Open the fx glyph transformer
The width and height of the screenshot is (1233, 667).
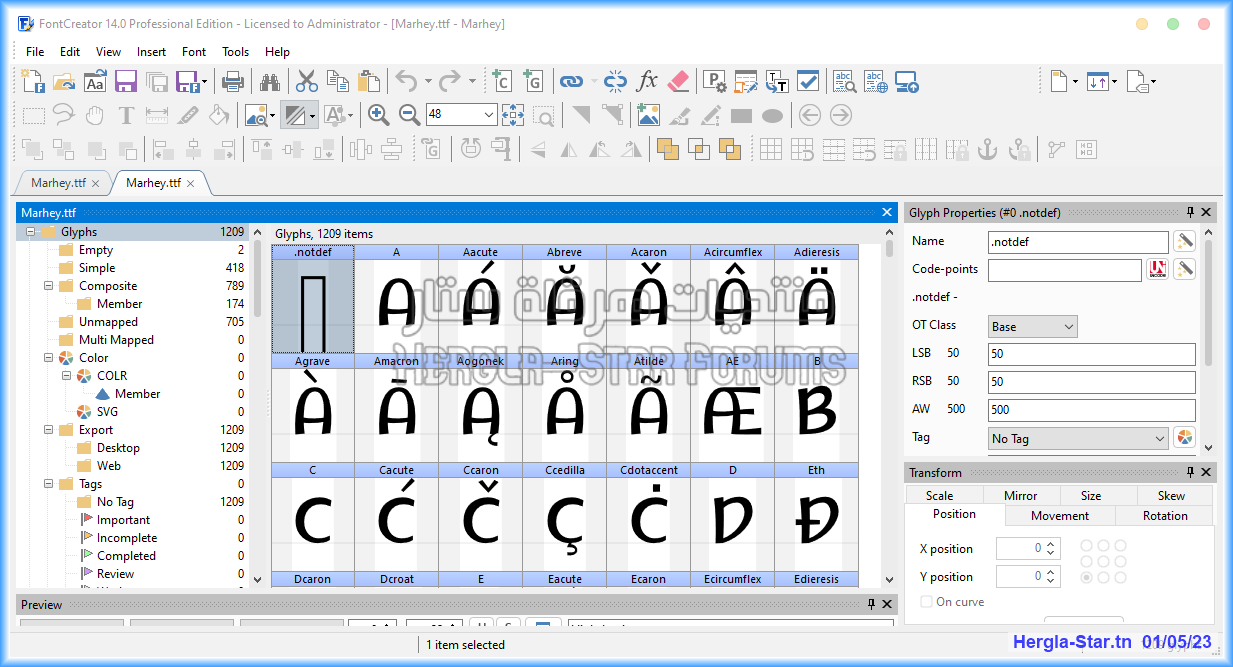(x=647, y=82)
